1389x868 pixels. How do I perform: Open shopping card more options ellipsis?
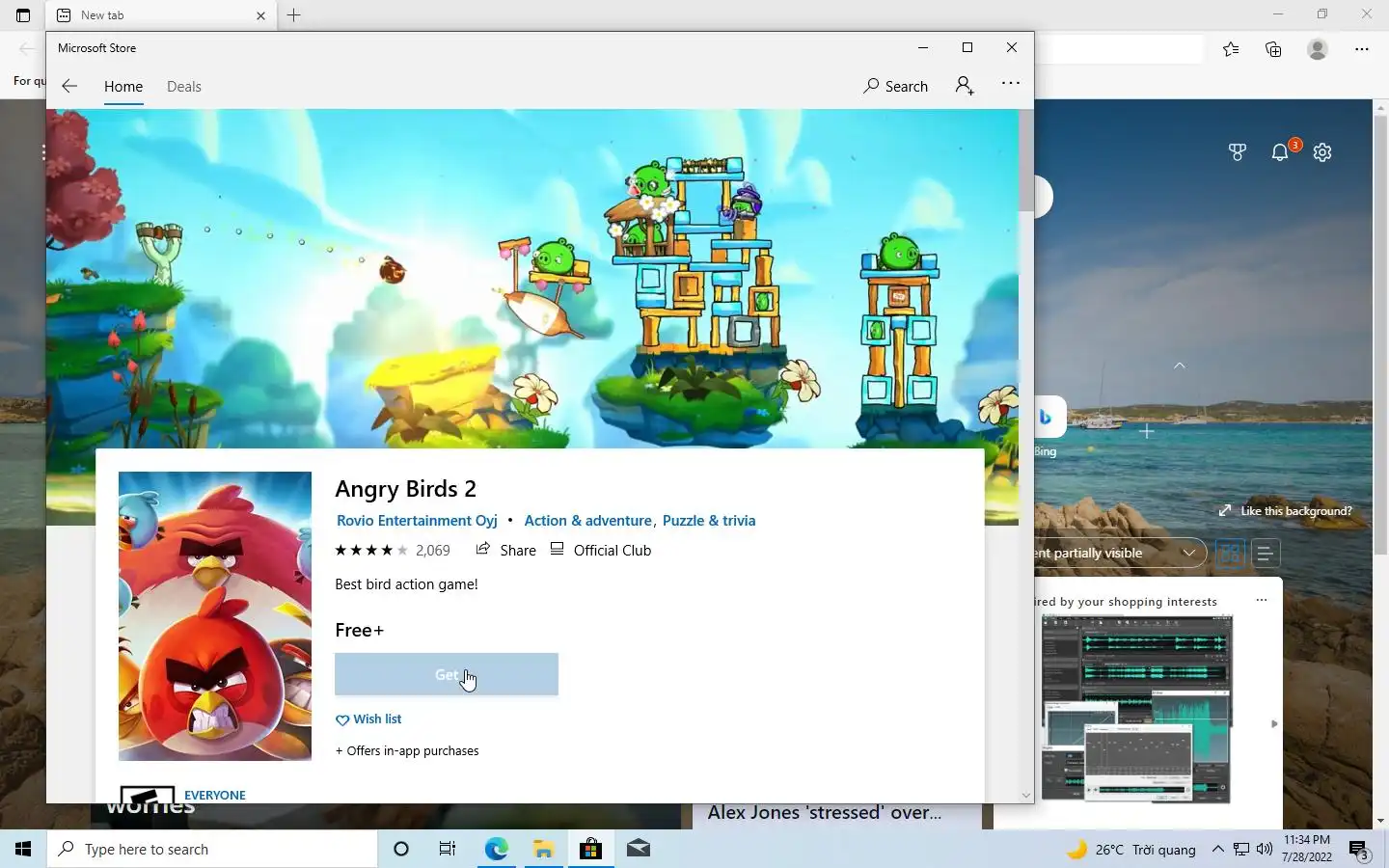tap(1262, 600)
